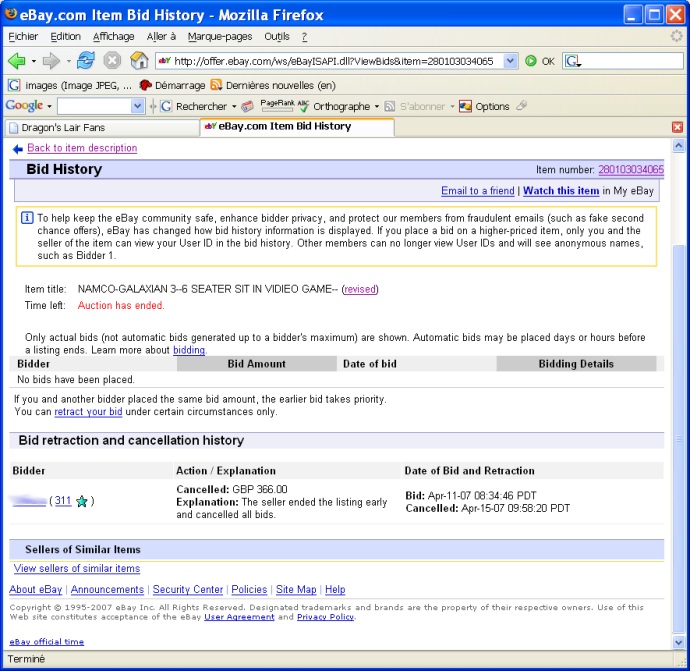690x671 pixels.
Task: Go to the Home page icon
Action: (139, 60)
